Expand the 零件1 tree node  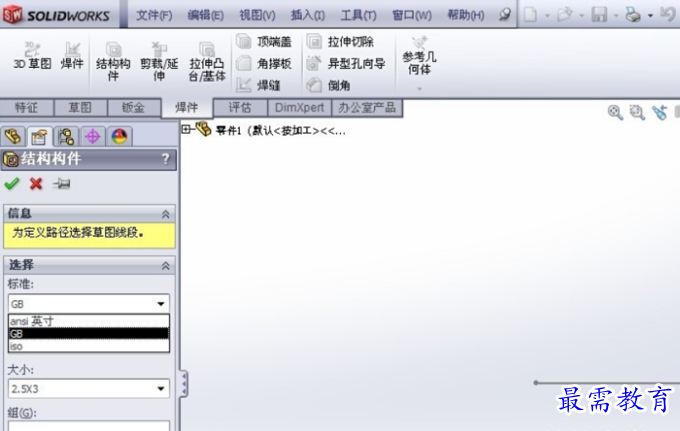[186, 129]
